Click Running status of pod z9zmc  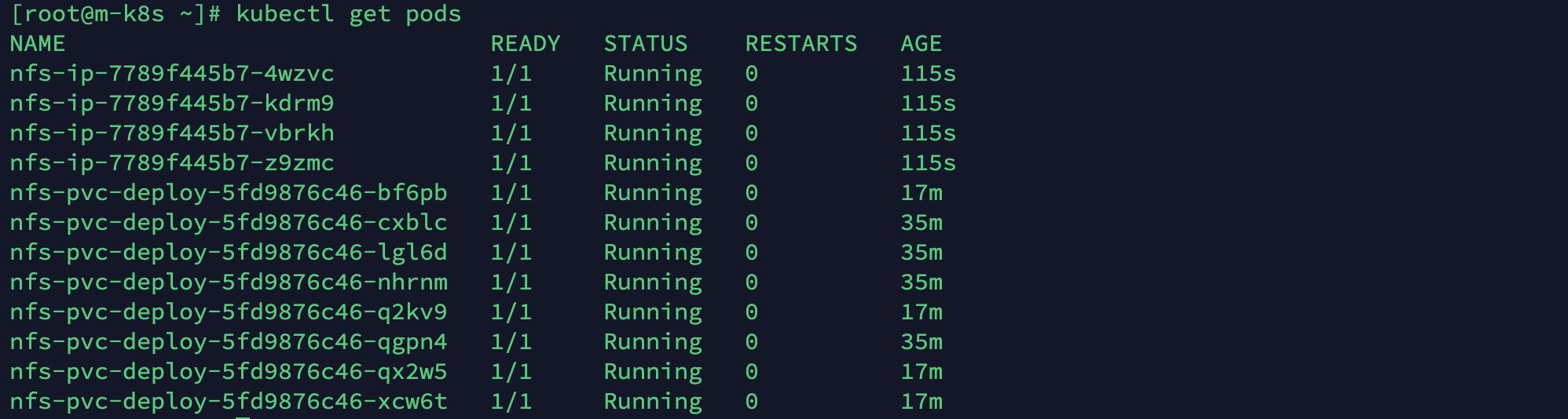point(653,164)
